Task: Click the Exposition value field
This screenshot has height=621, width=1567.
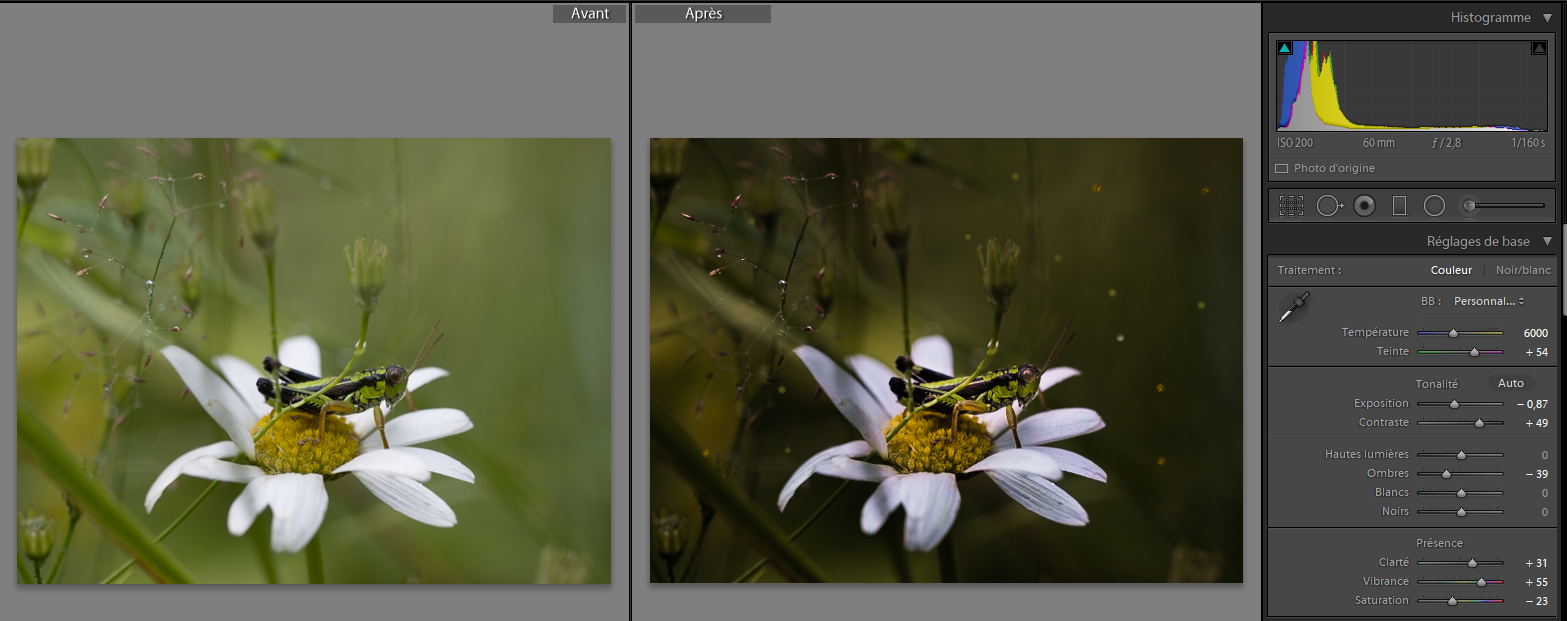Action: coord(1532,404)
